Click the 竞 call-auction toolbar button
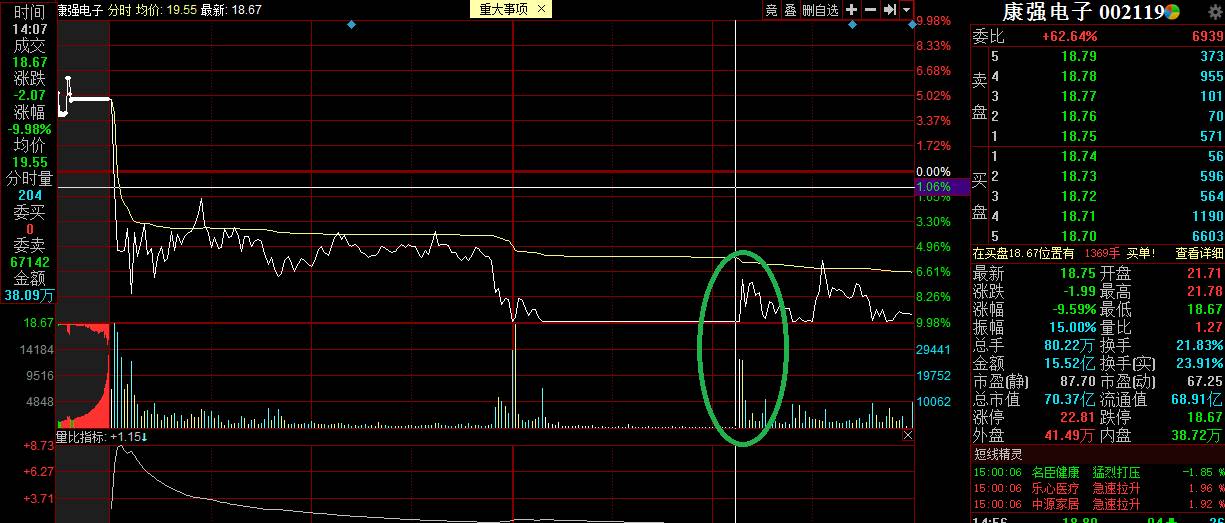Viewport: 1225px width, 523px height. pos(771,10)
